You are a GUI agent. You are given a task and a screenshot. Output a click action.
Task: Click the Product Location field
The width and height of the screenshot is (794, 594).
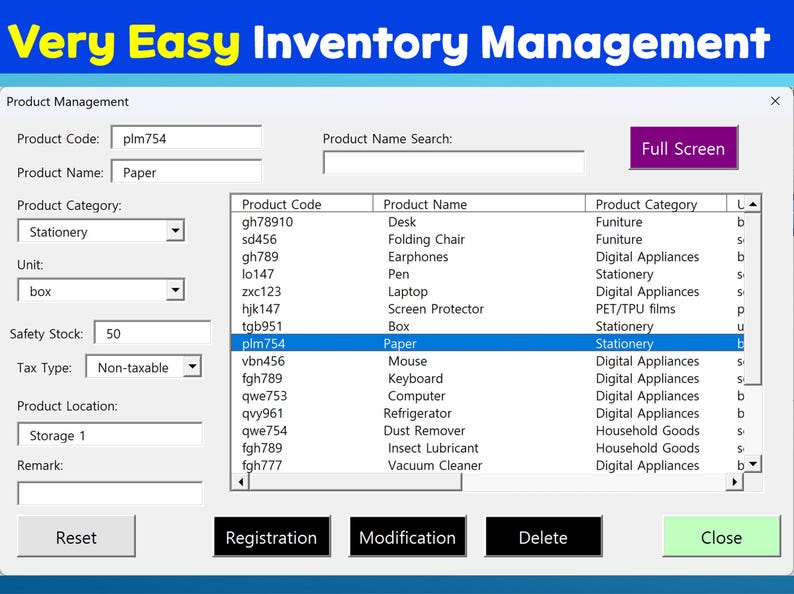click(x=110, y=435)
